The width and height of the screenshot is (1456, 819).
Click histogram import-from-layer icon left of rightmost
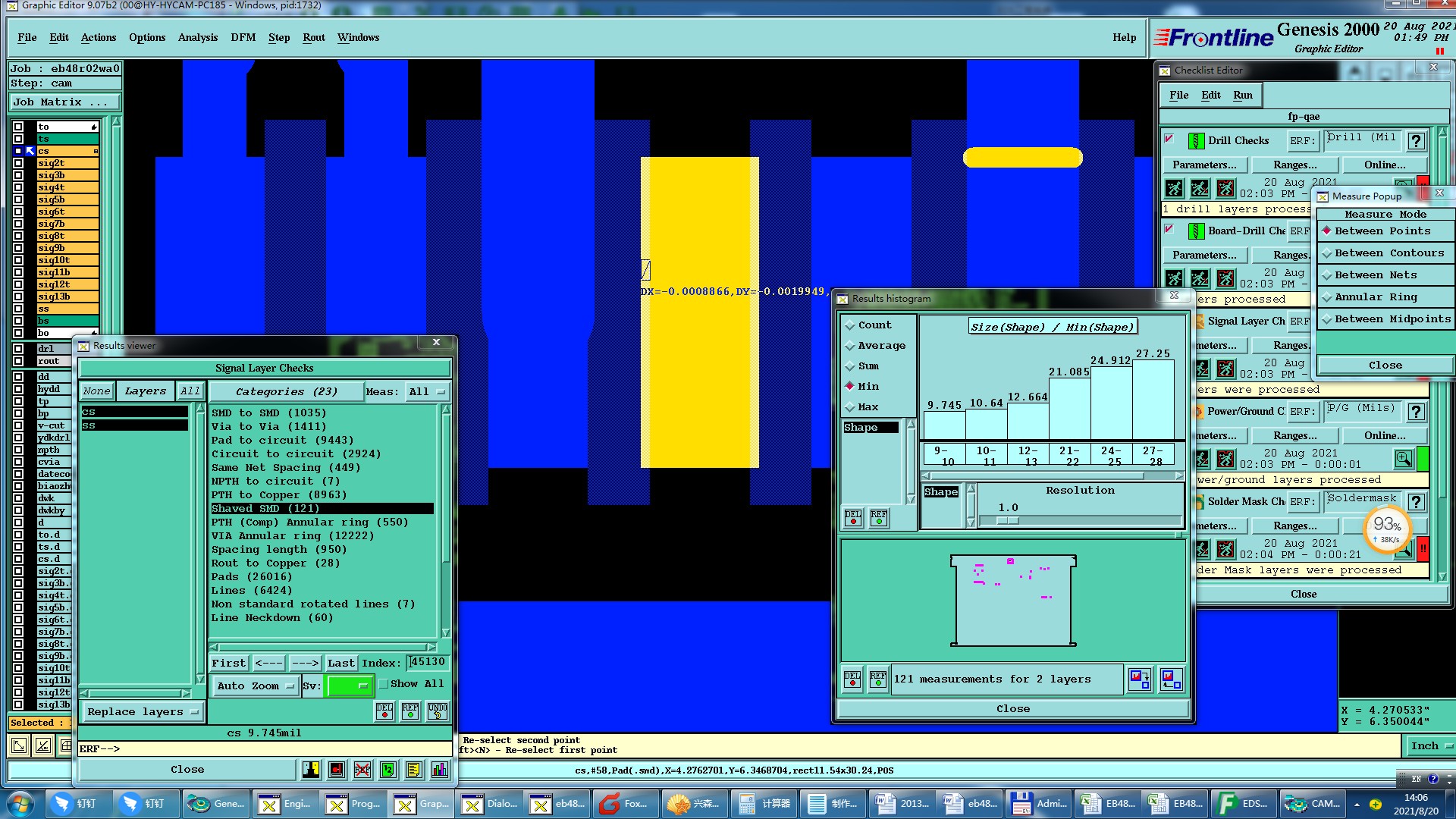coord(1140,679)
